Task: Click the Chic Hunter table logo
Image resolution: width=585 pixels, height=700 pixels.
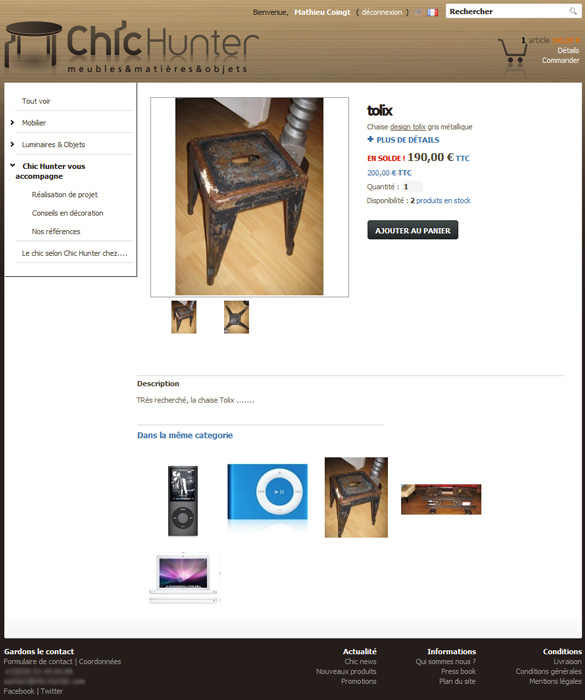Action: [x=33, y=44]
